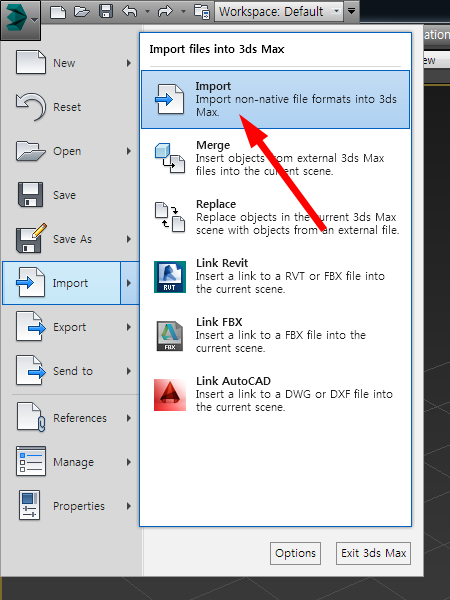Click the Send to page-arrow icon
Image resolution: width=450 pixels, height=600 pixels.
pyautogui.click(x=31, y=370)
